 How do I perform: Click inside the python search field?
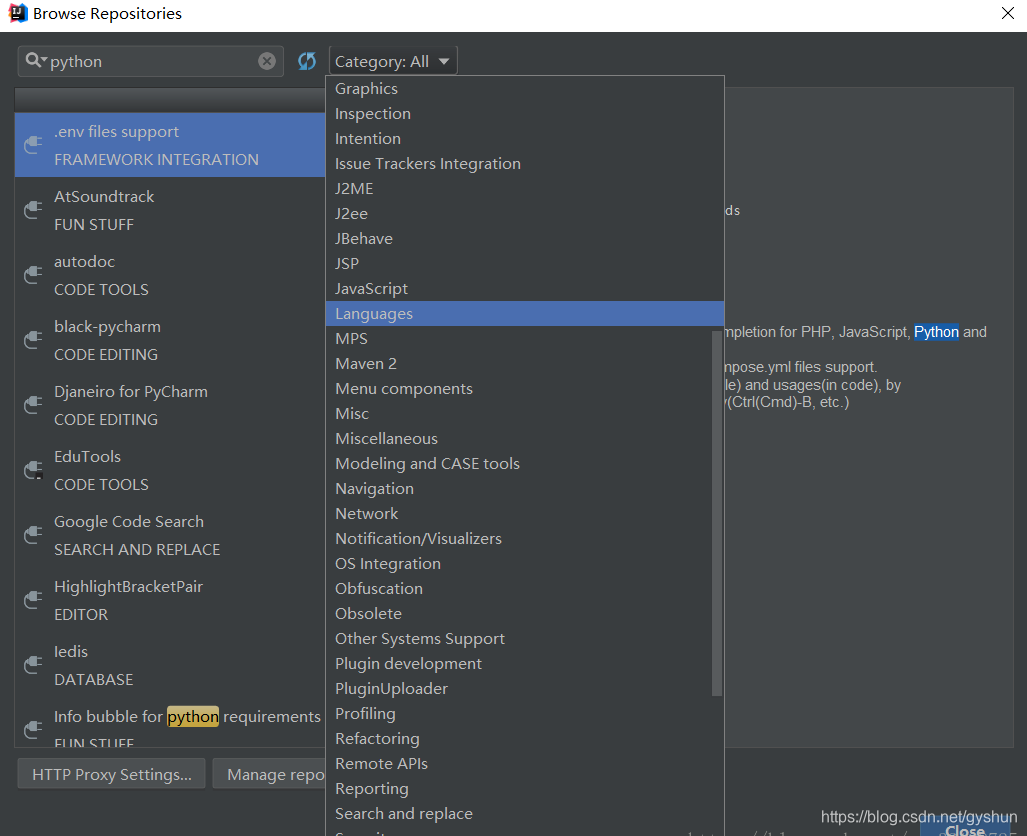150,61
